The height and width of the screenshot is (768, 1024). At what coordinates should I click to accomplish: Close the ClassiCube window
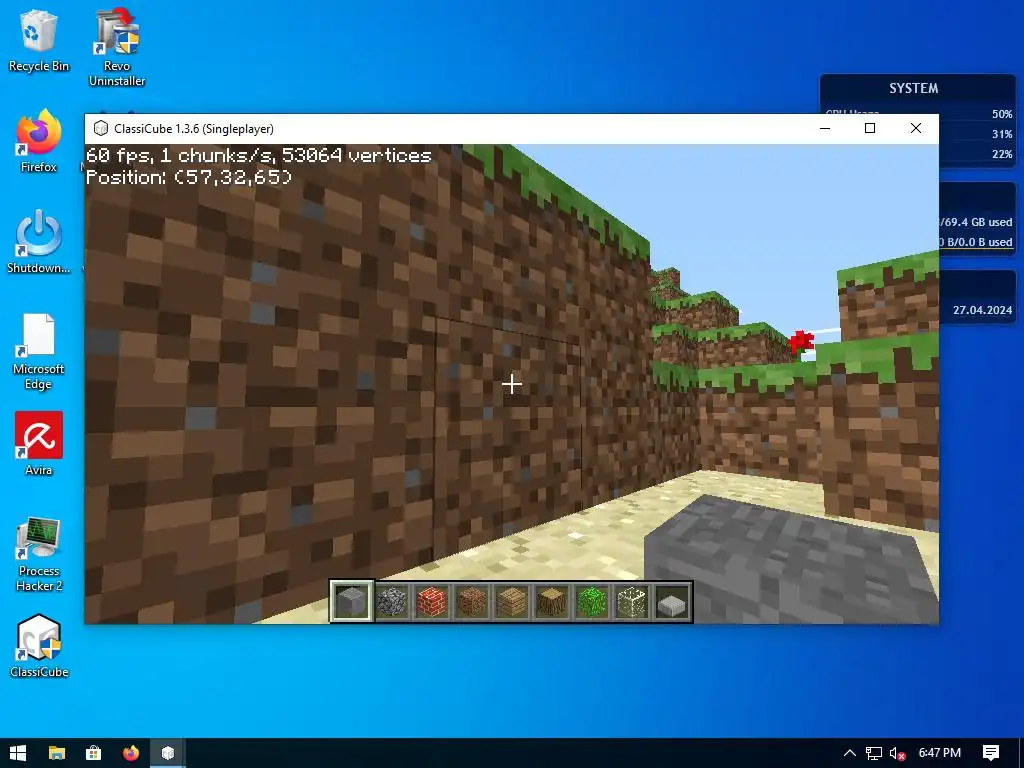916,129
